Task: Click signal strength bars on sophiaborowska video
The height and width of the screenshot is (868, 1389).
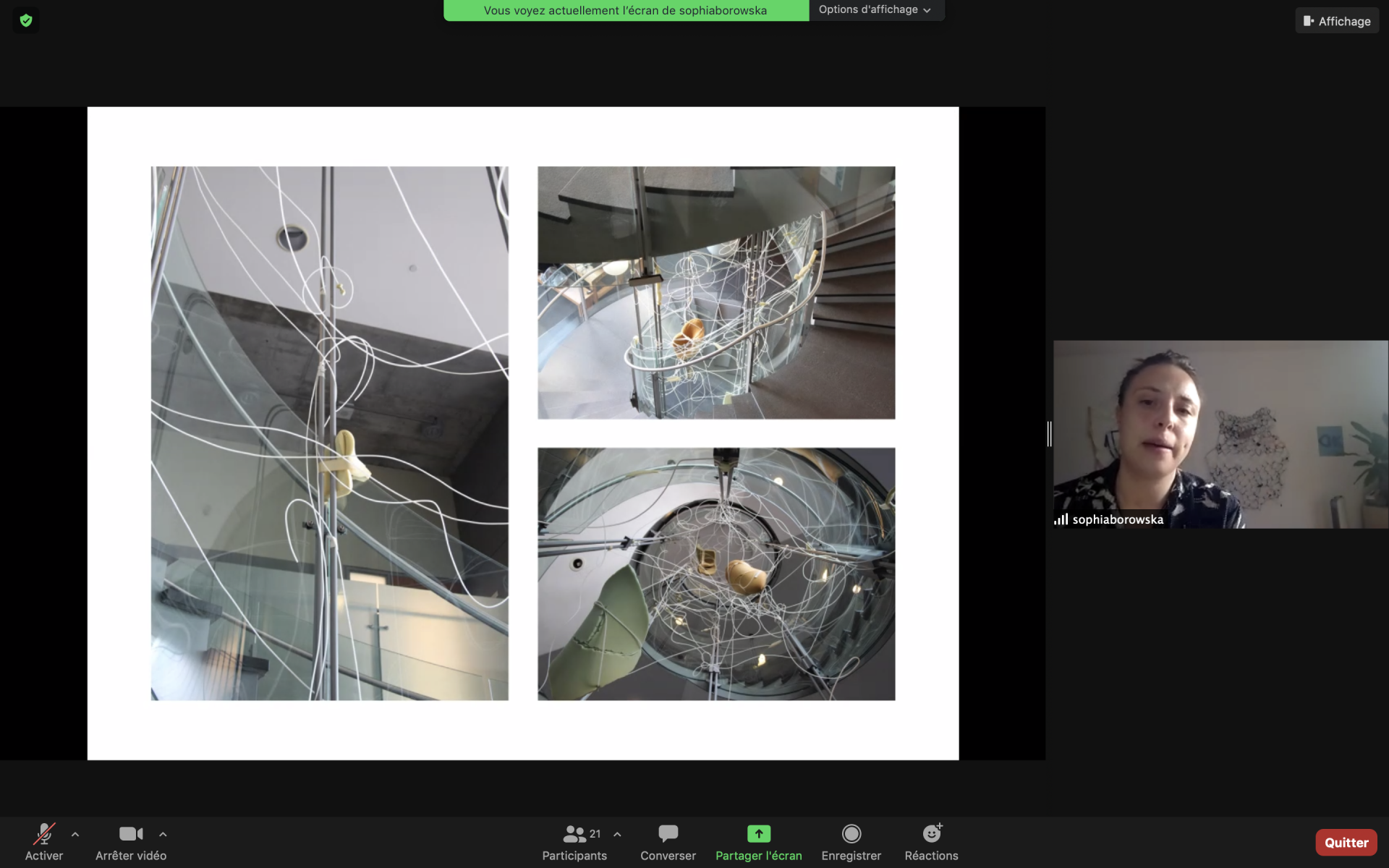Action: click(1061, 519)
